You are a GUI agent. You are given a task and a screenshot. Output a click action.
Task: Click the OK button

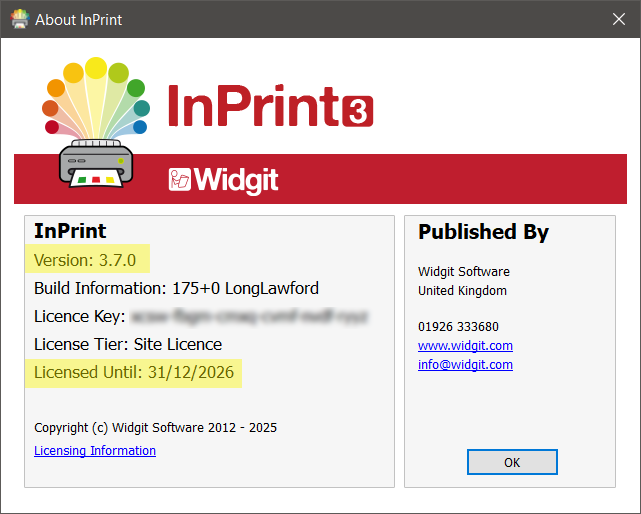coord(512,462)
